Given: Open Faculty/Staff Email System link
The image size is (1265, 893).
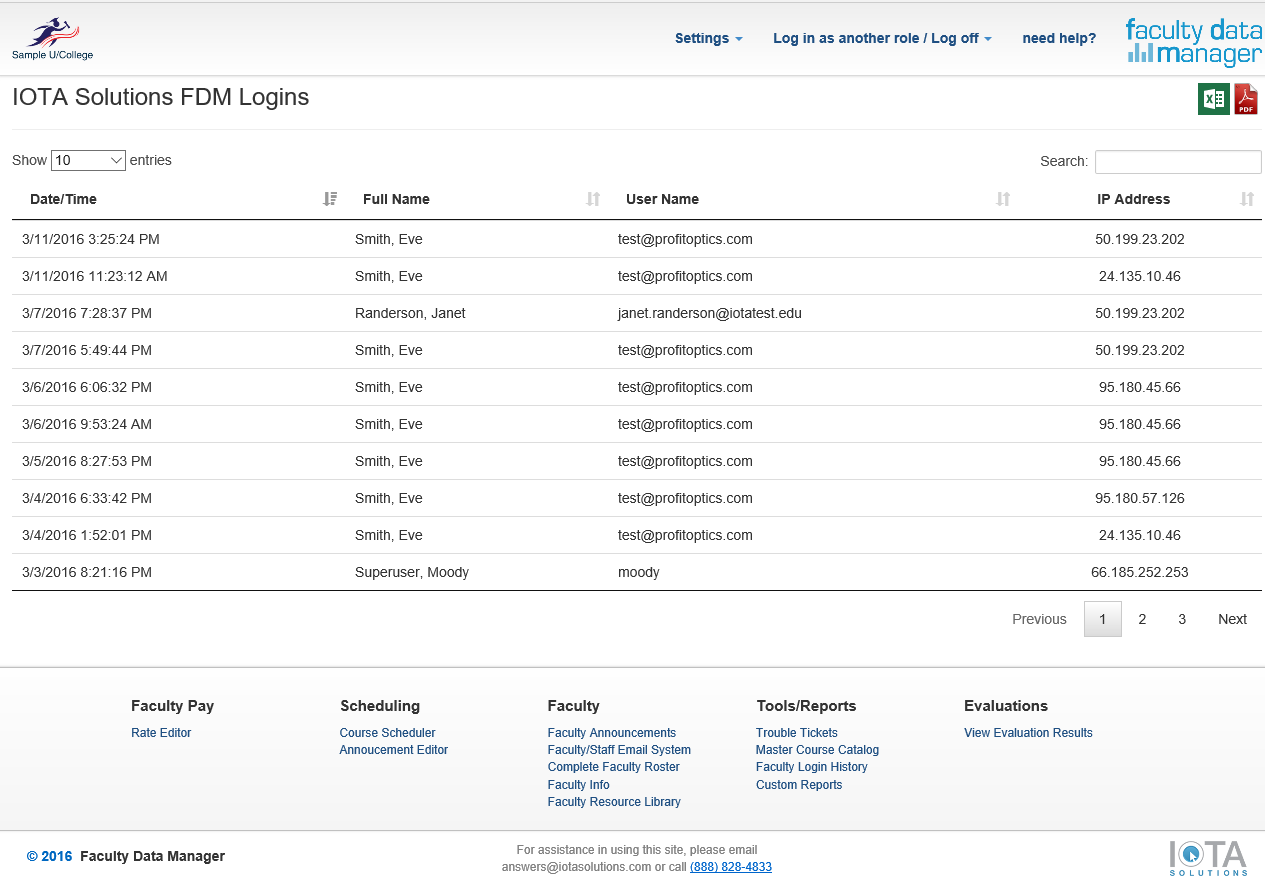Looking at the screenshot, I should click(x=619, y=750).
